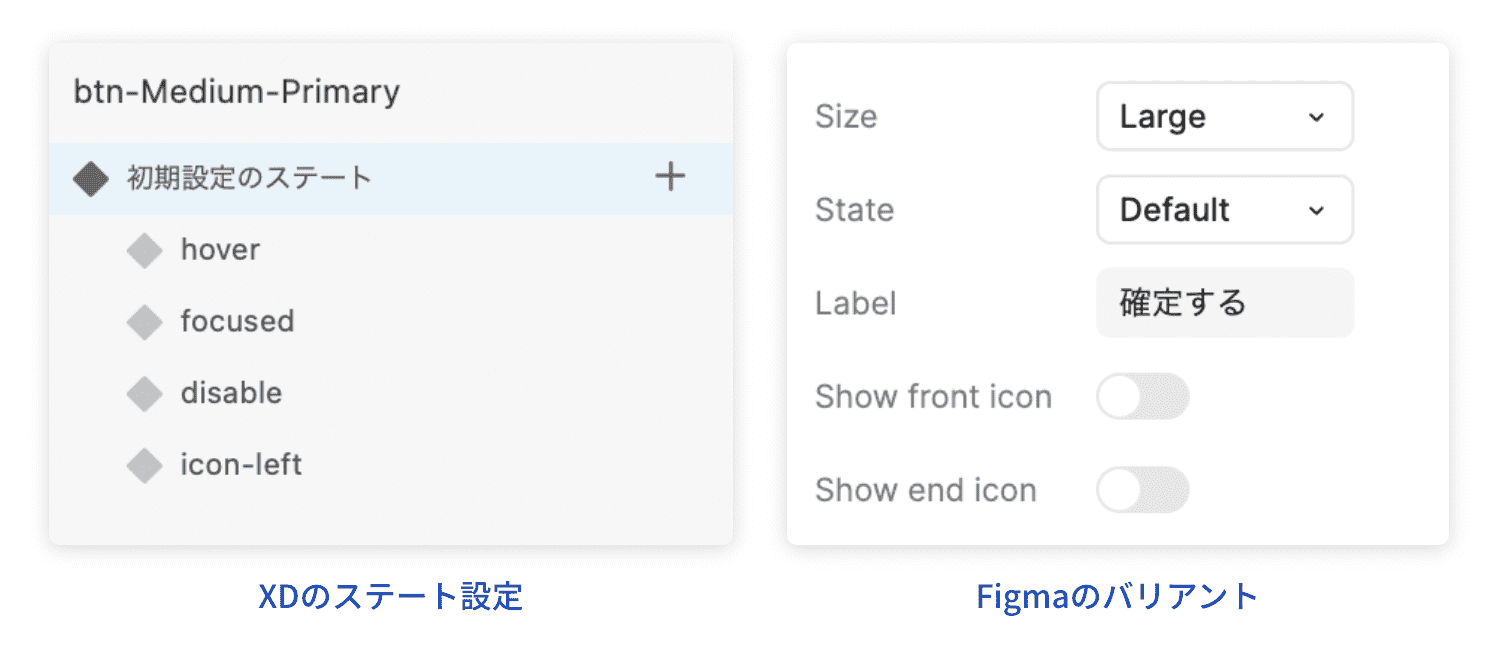
Task: Select a different value from the State combo
Action: point(1224,210)
